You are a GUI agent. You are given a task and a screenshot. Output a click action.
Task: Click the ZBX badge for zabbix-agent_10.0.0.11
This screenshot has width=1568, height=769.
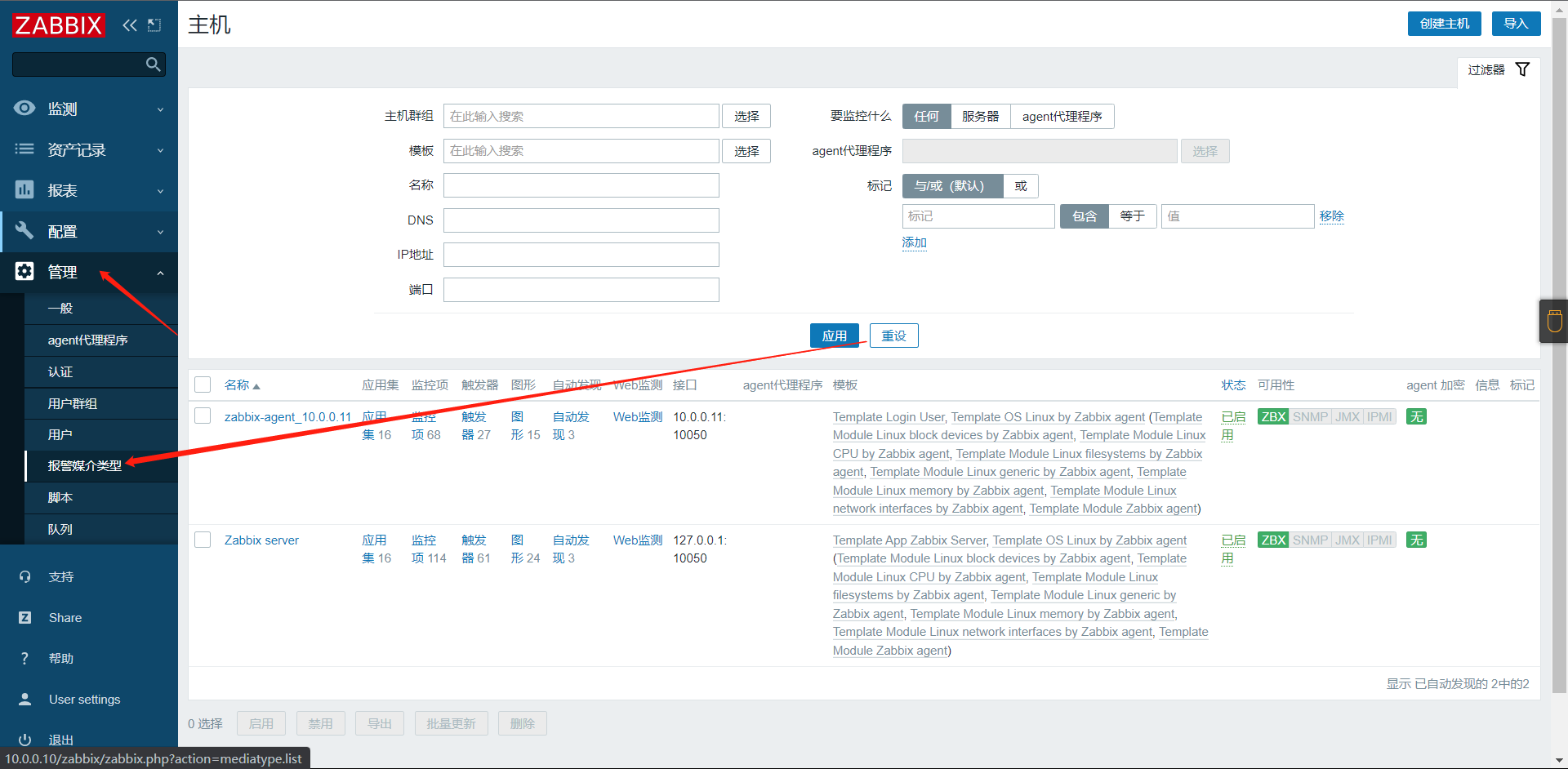1273,417
